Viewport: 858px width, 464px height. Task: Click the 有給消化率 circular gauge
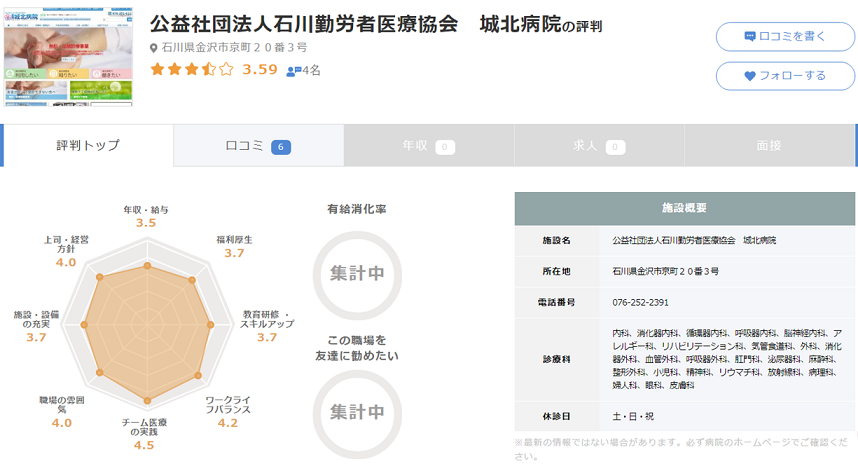357,273
